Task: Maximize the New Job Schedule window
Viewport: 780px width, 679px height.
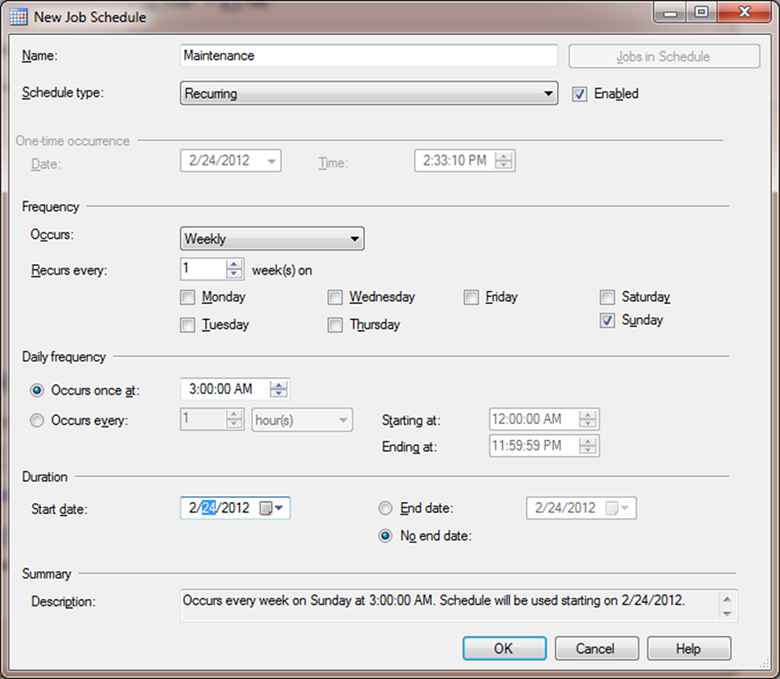Action: (701, 12)
